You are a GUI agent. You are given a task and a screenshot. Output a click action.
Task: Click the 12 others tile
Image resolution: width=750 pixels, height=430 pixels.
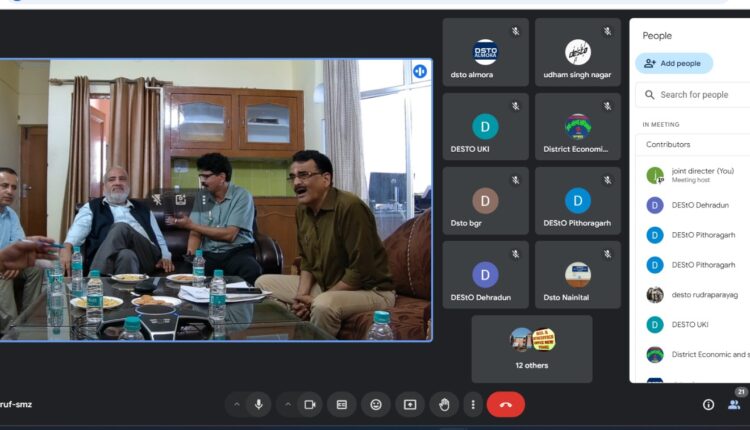coord(532,349)
